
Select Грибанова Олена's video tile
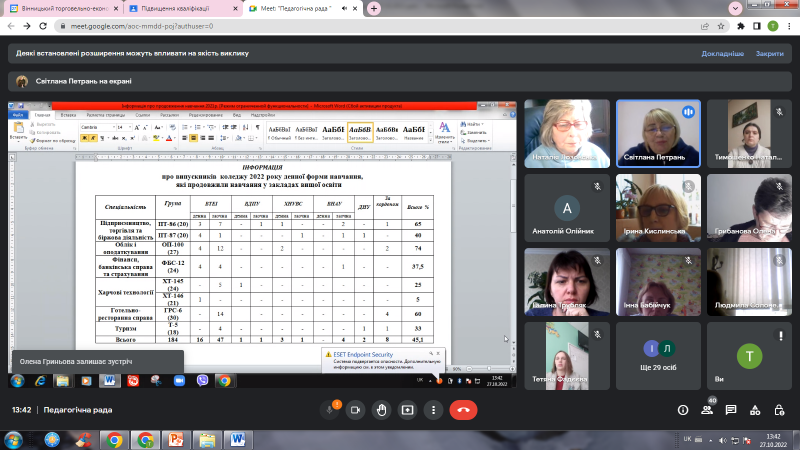(749, 208)
